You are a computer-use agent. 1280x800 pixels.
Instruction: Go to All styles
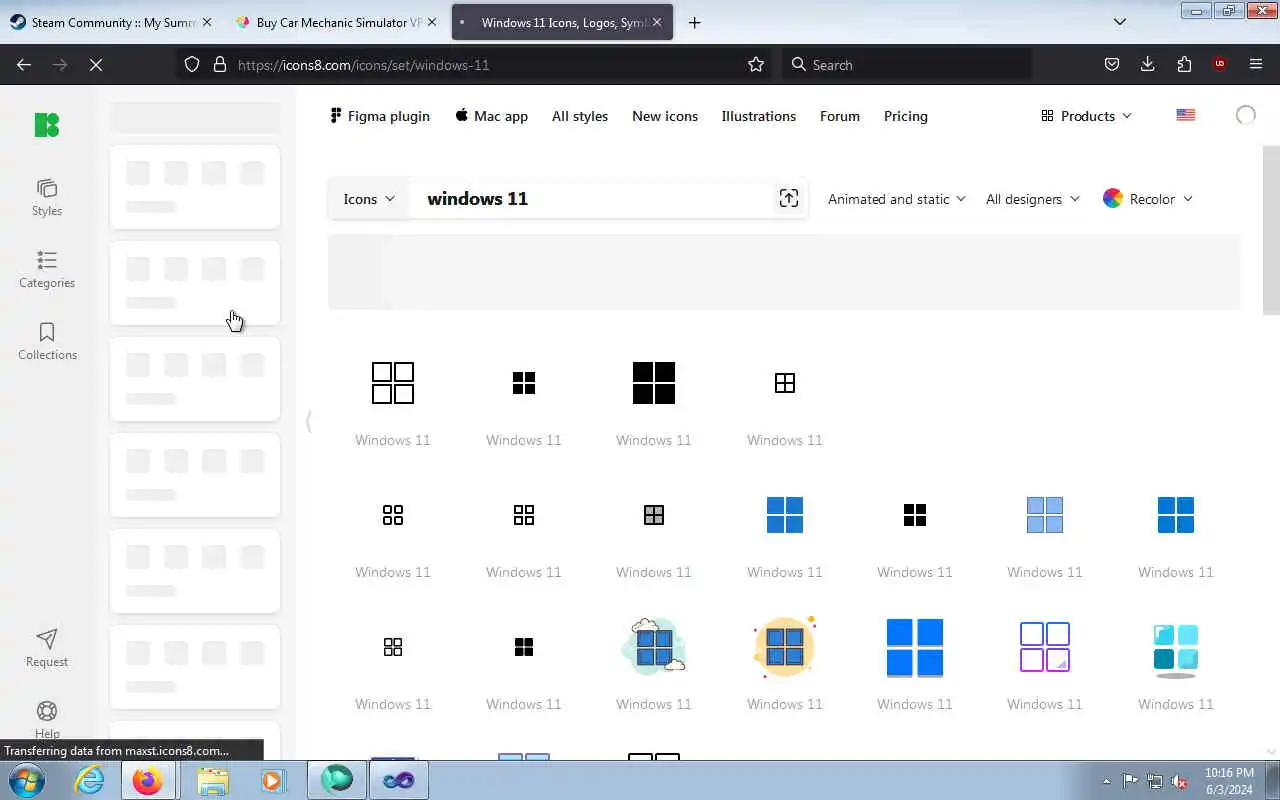tap(580, 116)
